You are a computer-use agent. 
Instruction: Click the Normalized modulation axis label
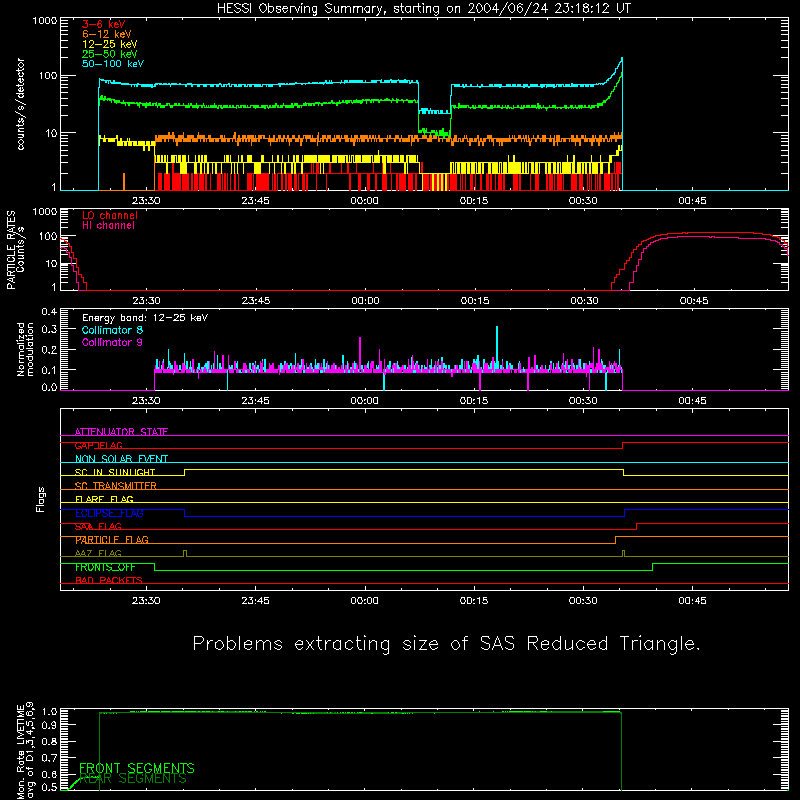point(25,349)
